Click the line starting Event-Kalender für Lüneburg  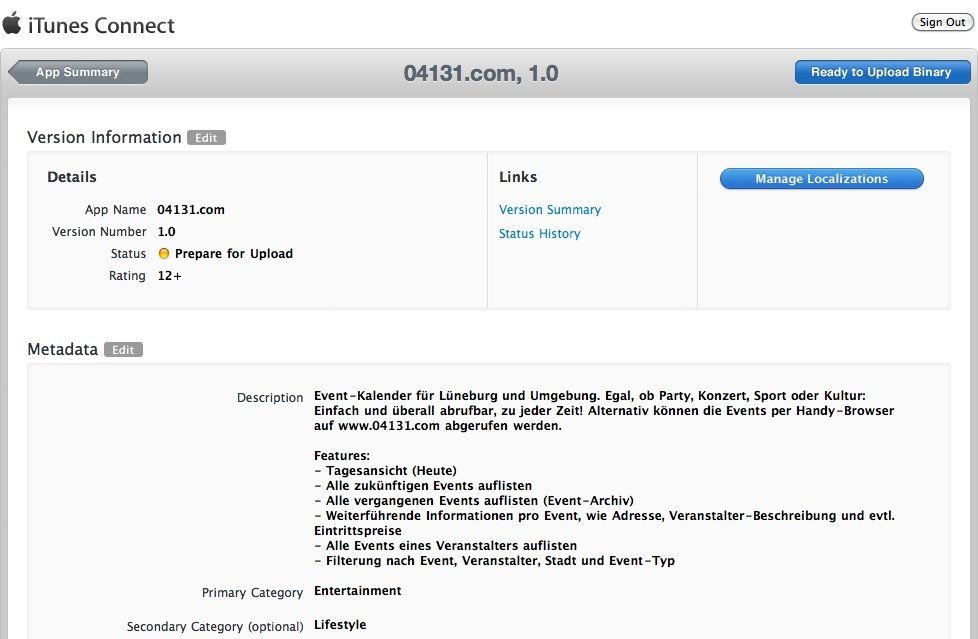590,396
